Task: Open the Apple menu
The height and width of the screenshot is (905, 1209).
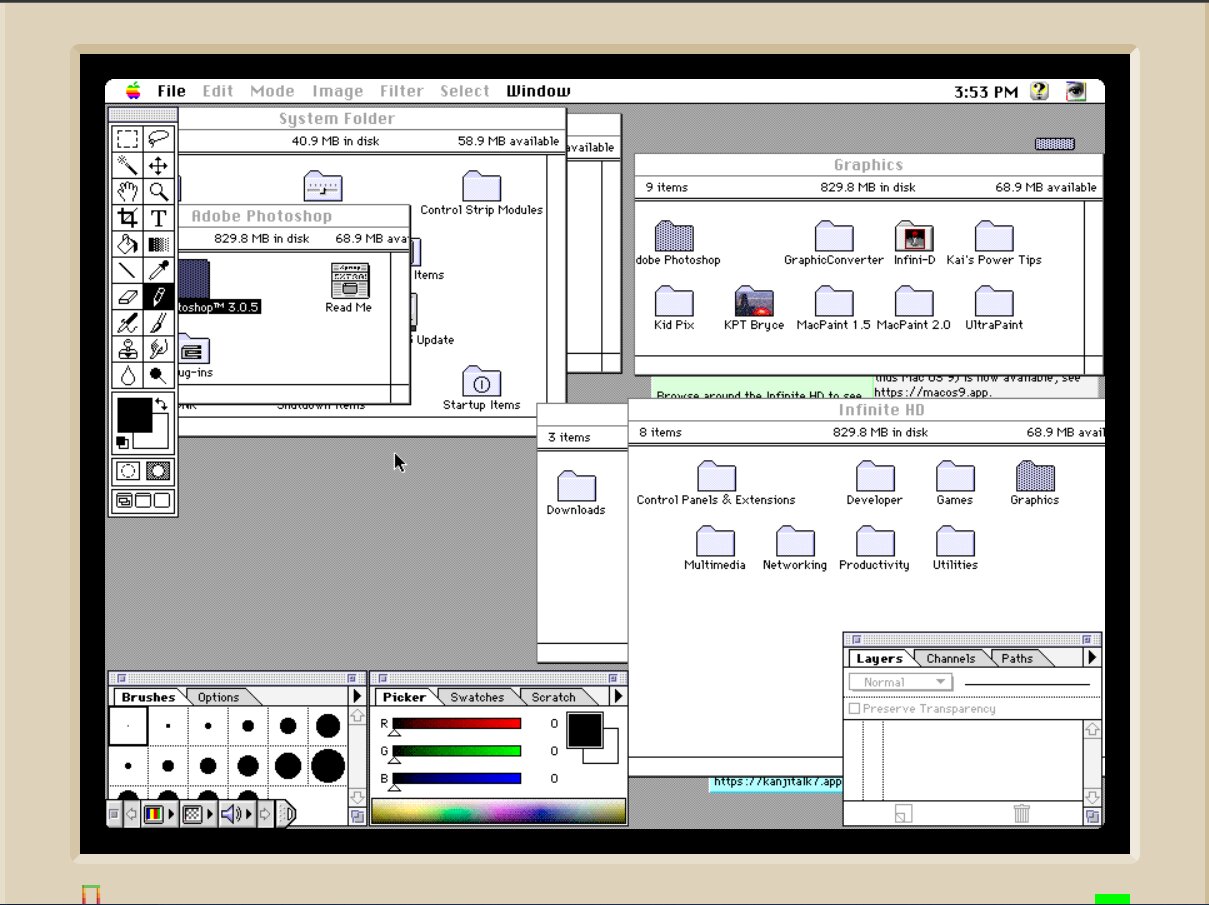Action: click(133, 91)
